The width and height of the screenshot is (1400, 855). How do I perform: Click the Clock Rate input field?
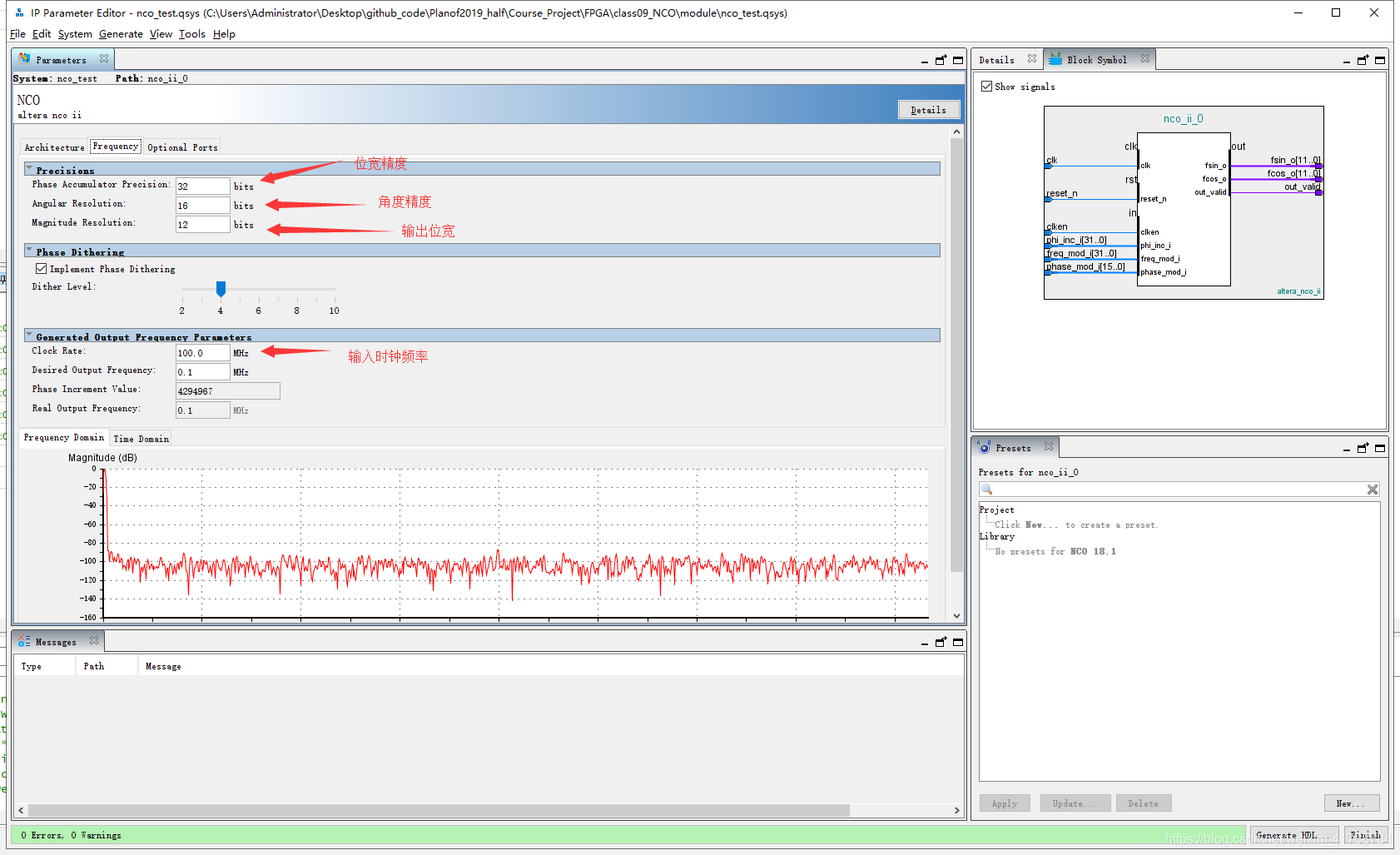point(202,353)
